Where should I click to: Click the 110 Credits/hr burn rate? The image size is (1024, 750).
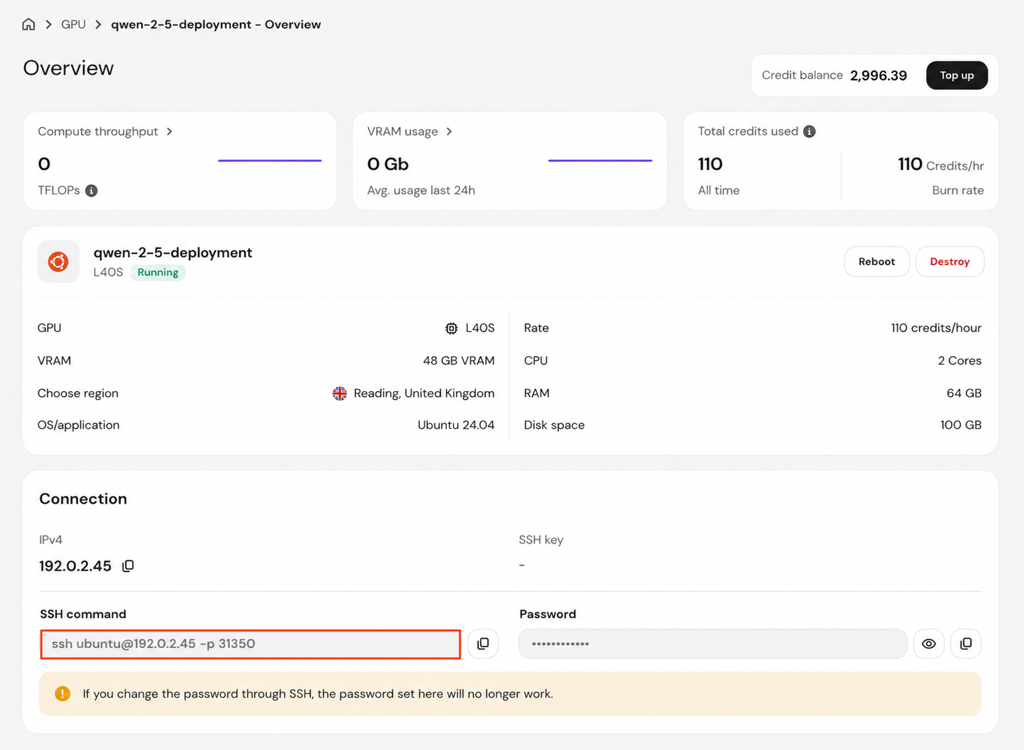coord(940,165)
